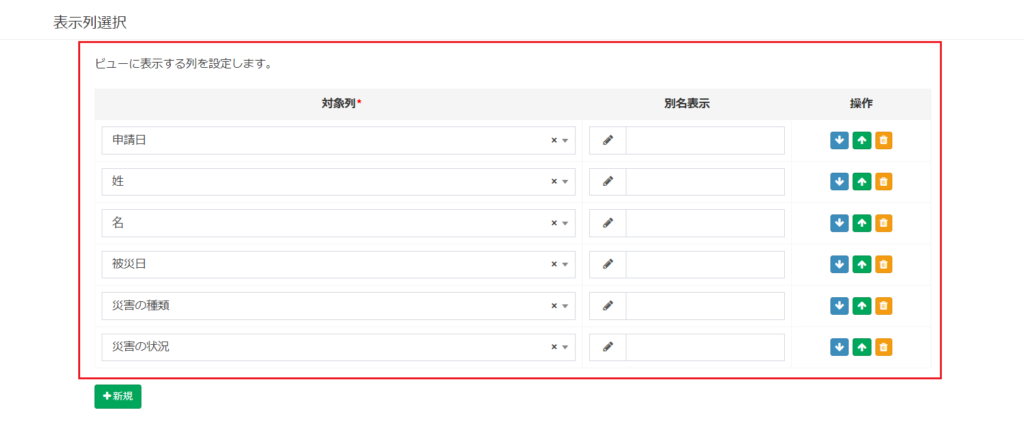Delete the 申請日 row using orange trash icon

(884, 140)
